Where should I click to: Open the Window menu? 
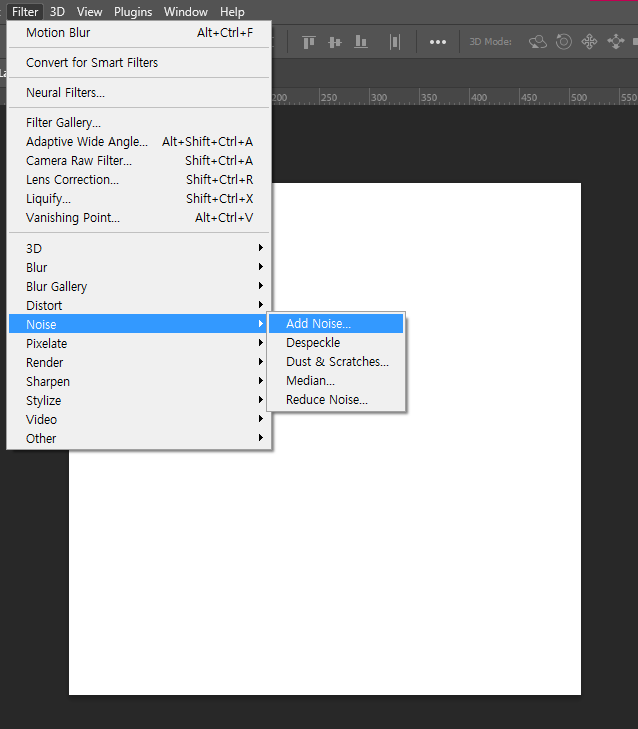186,12
